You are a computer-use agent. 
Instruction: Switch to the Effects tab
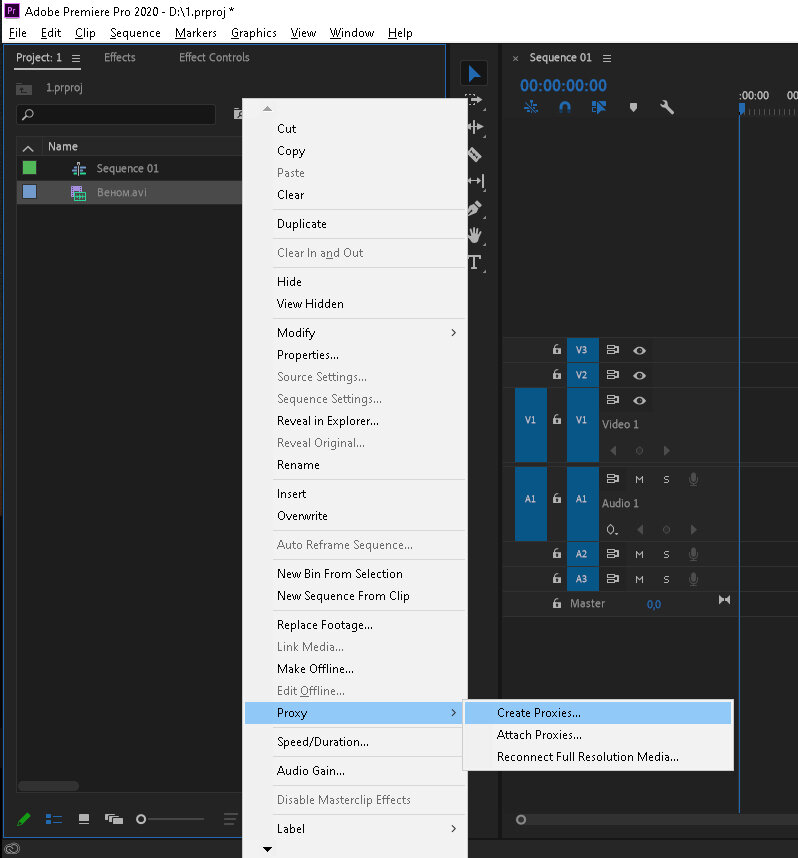pyautogui.click(x=120, y=57)
